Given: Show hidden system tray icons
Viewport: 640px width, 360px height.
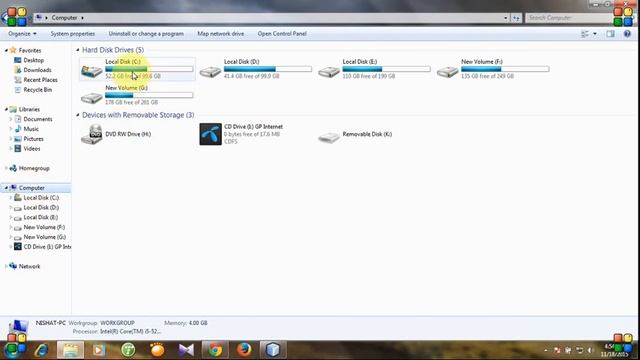Looking at the screenshot, I should click(546, 350).
